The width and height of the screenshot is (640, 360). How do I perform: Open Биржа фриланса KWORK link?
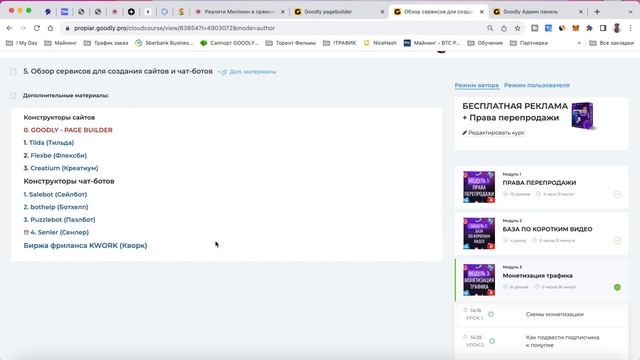(x=85, y=245)
